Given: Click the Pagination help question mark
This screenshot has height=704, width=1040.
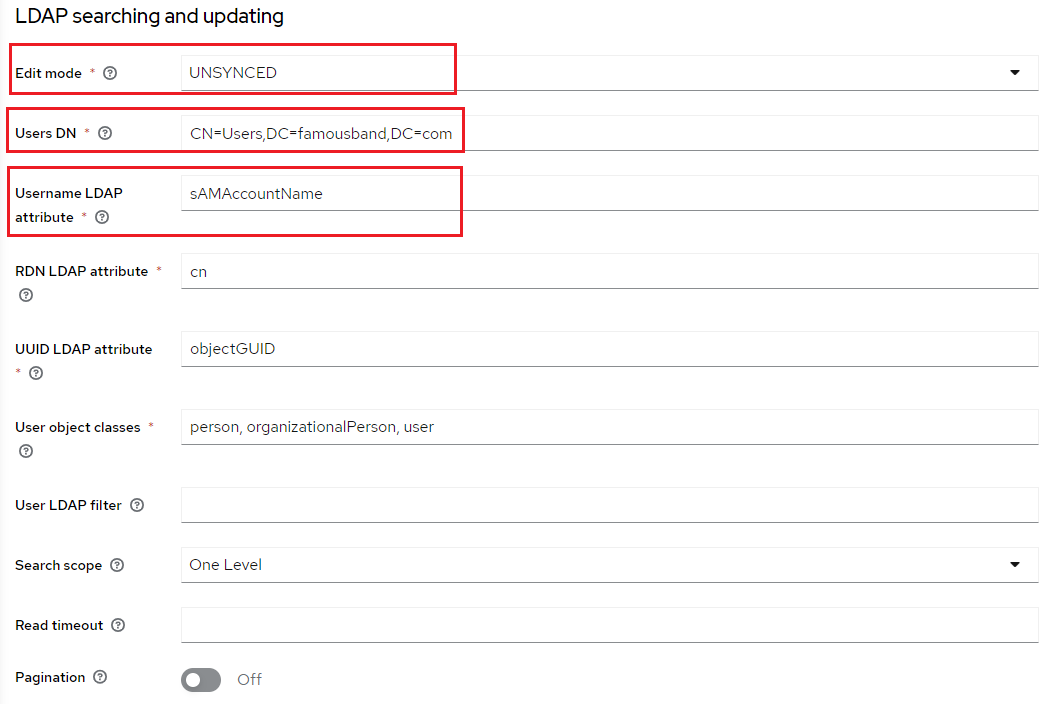Looking at the screenshot, I should coord(99,677).
